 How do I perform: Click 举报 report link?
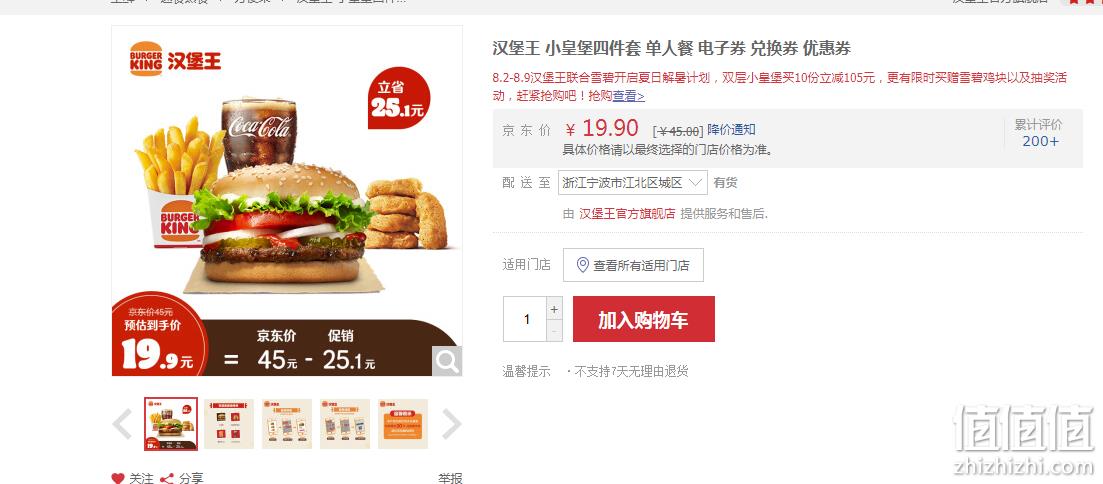tap(450, 478)
